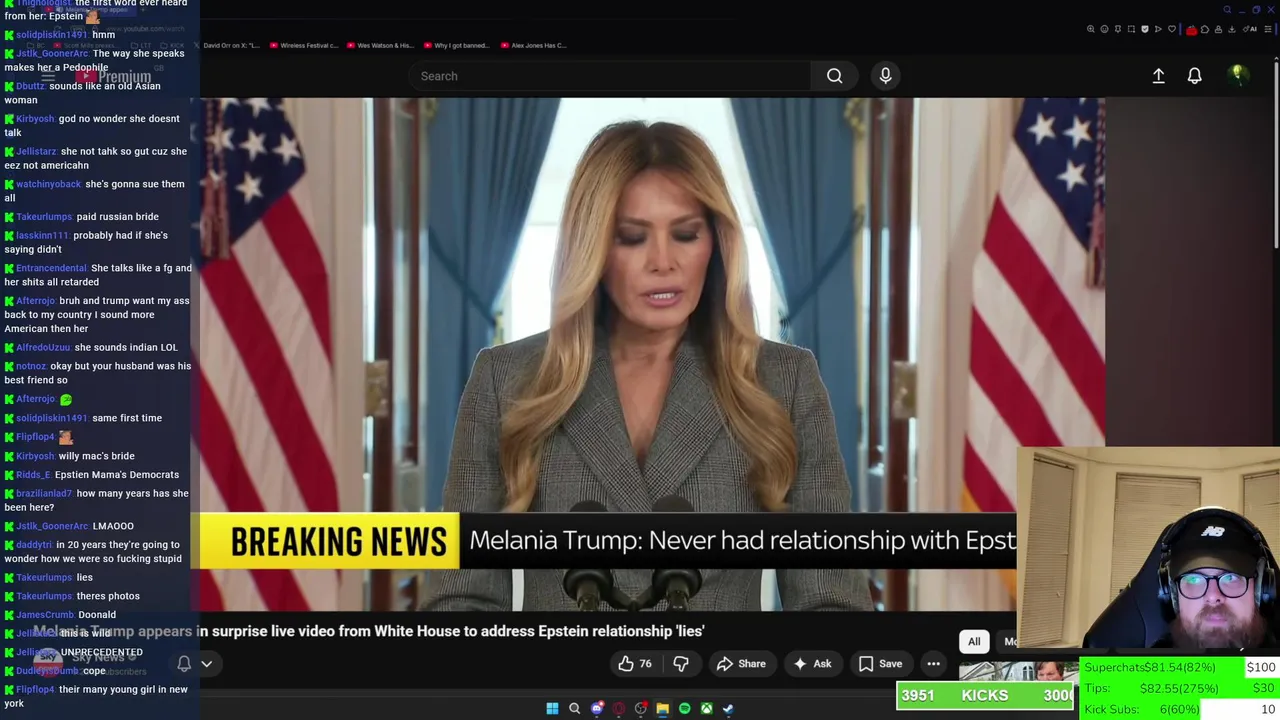Open the YouTube account avatar menu
Screen dimensions: 1280x720
1237,75
